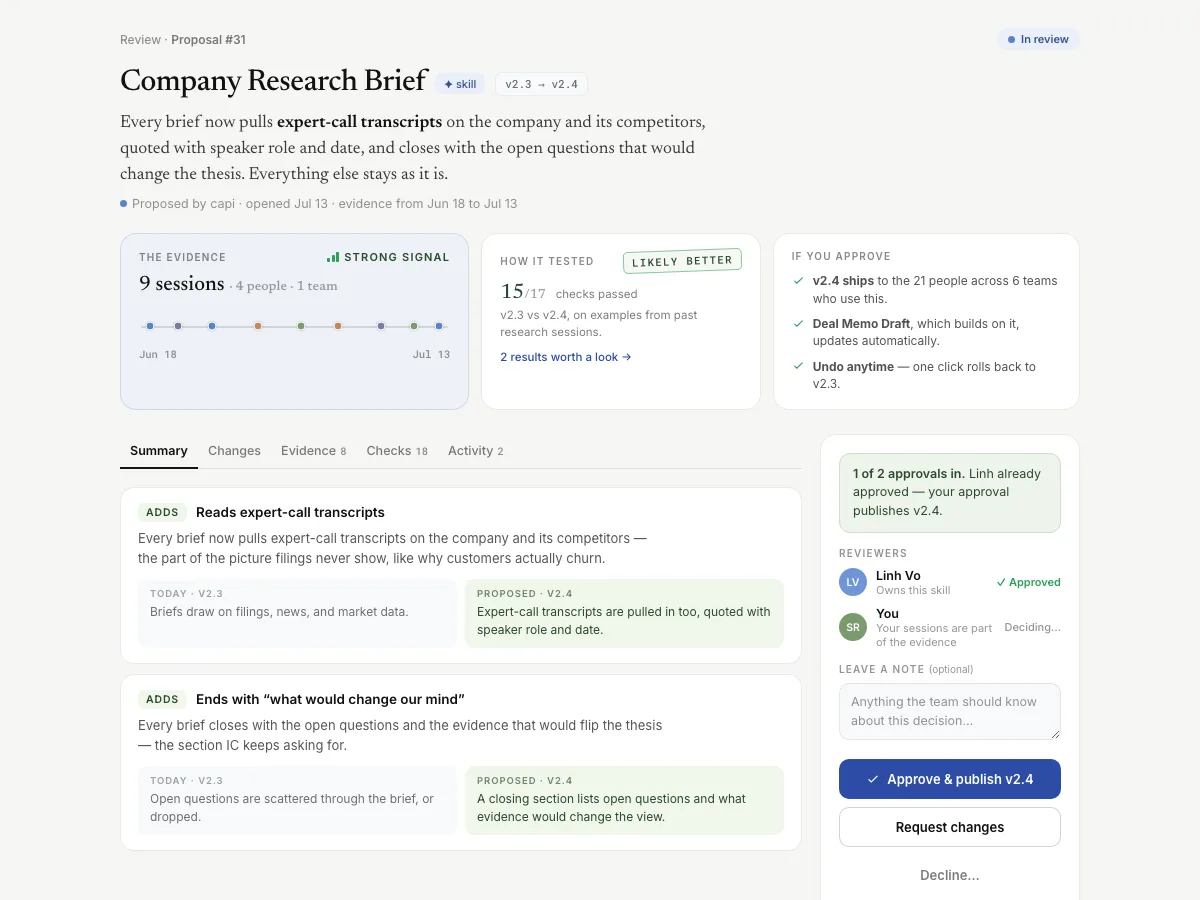Select the middle (fifth) green session dot

pyautogui.click(x=301, y=326)
